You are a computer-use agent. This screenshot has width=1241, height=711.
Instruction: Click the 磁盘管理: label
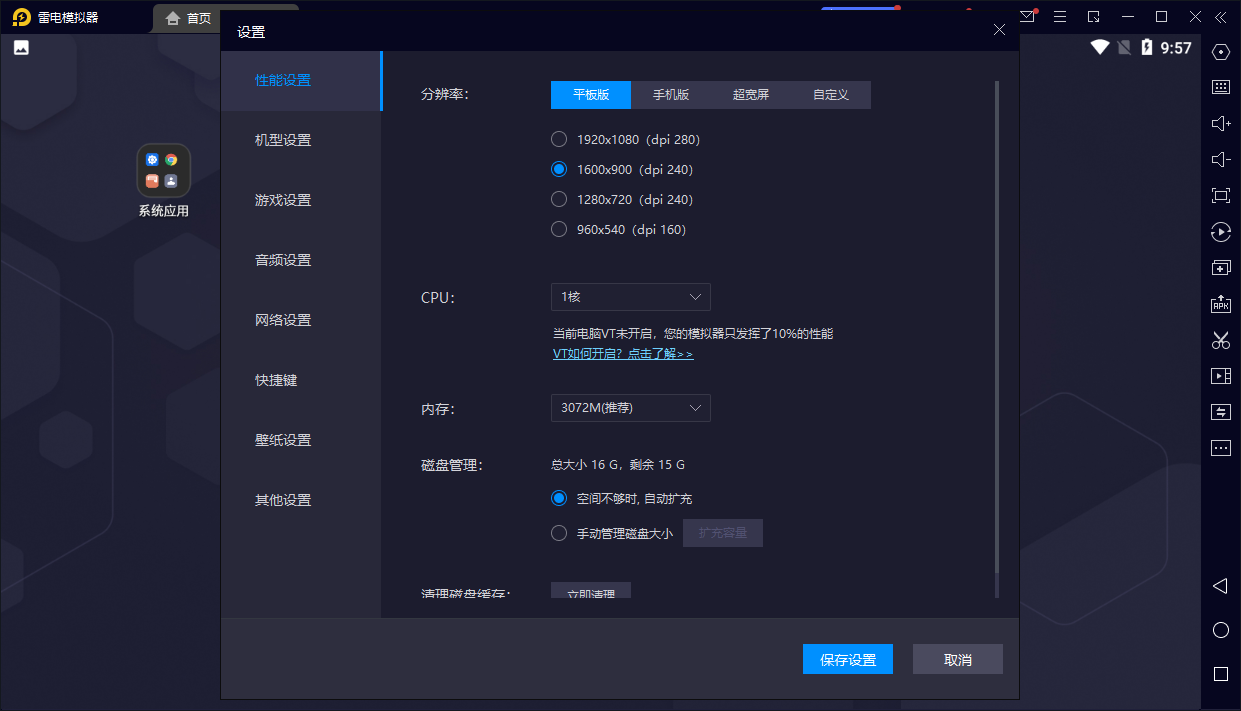click(452, 465)
